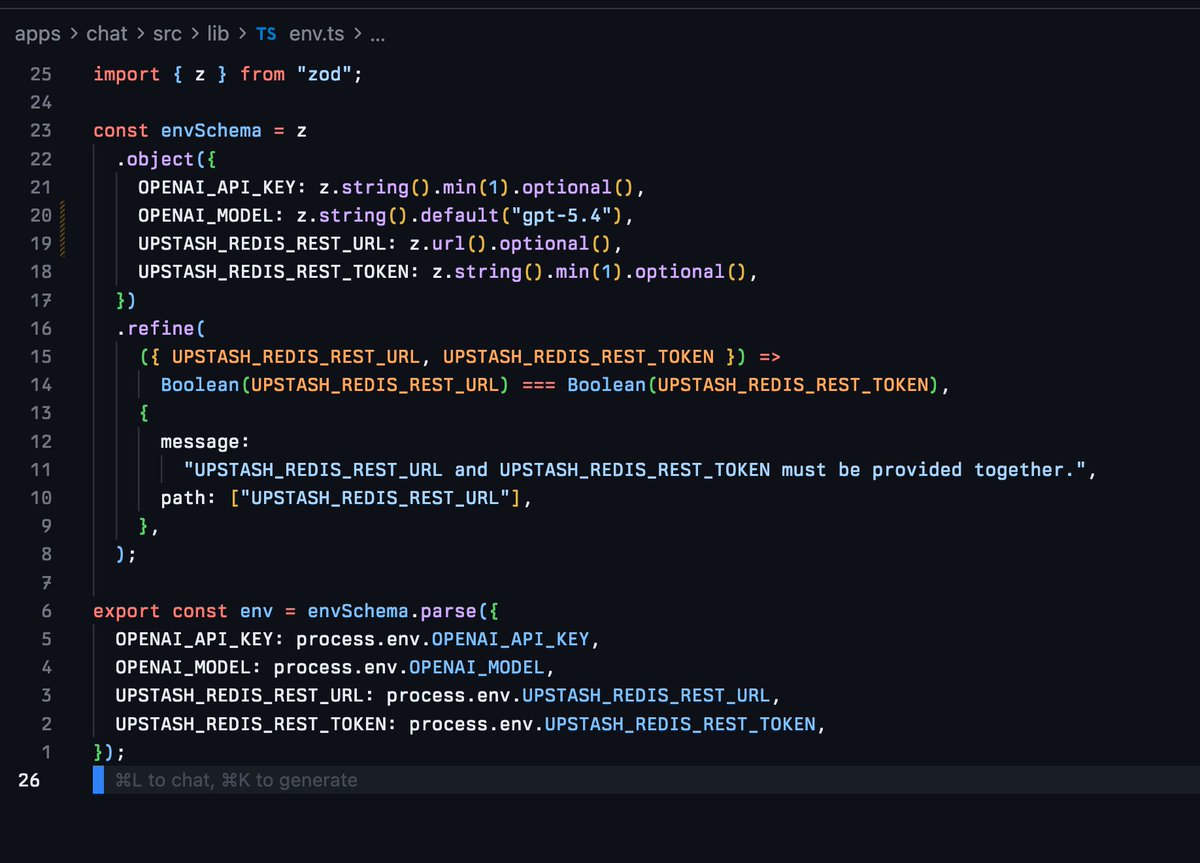Screen dimensions: 1200x863
Task: Click the "gpt-5.4" default model string
Action: 569,215
